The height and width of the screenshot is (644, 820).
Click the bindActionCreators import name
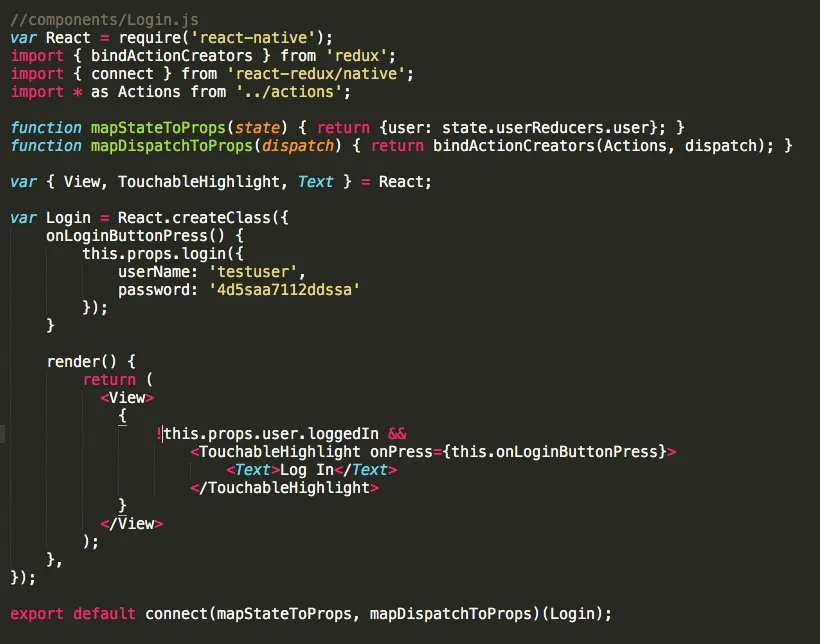pyautogui.click(x=172, y=55)
